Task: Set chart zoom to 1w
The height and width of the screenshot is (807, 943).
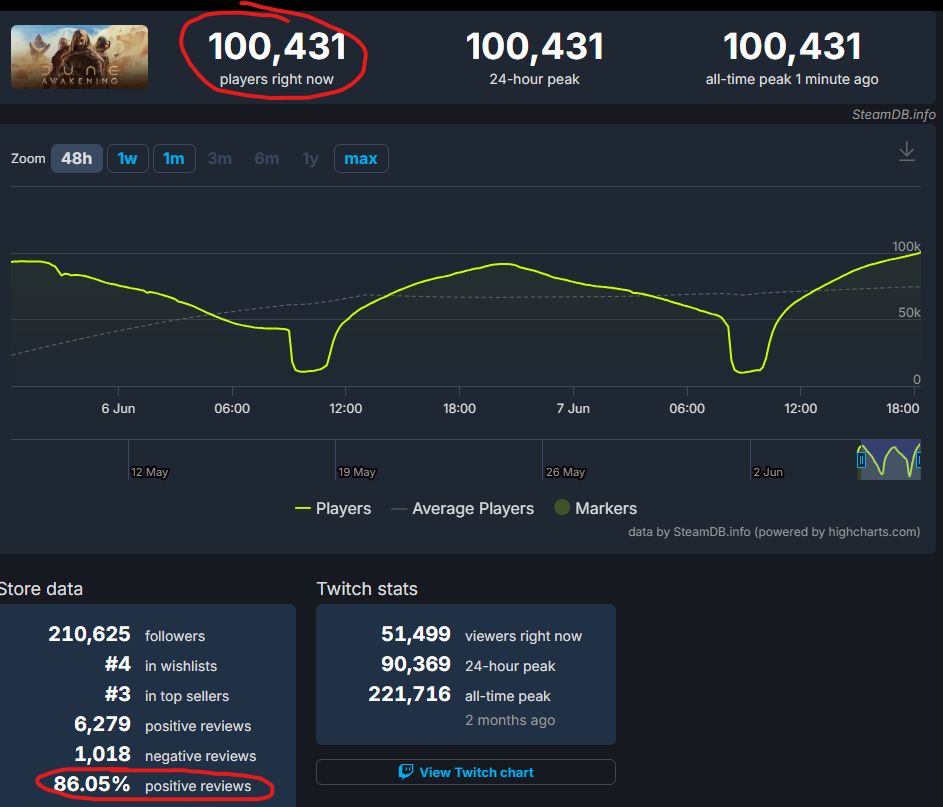Action: tap(127, 159)
